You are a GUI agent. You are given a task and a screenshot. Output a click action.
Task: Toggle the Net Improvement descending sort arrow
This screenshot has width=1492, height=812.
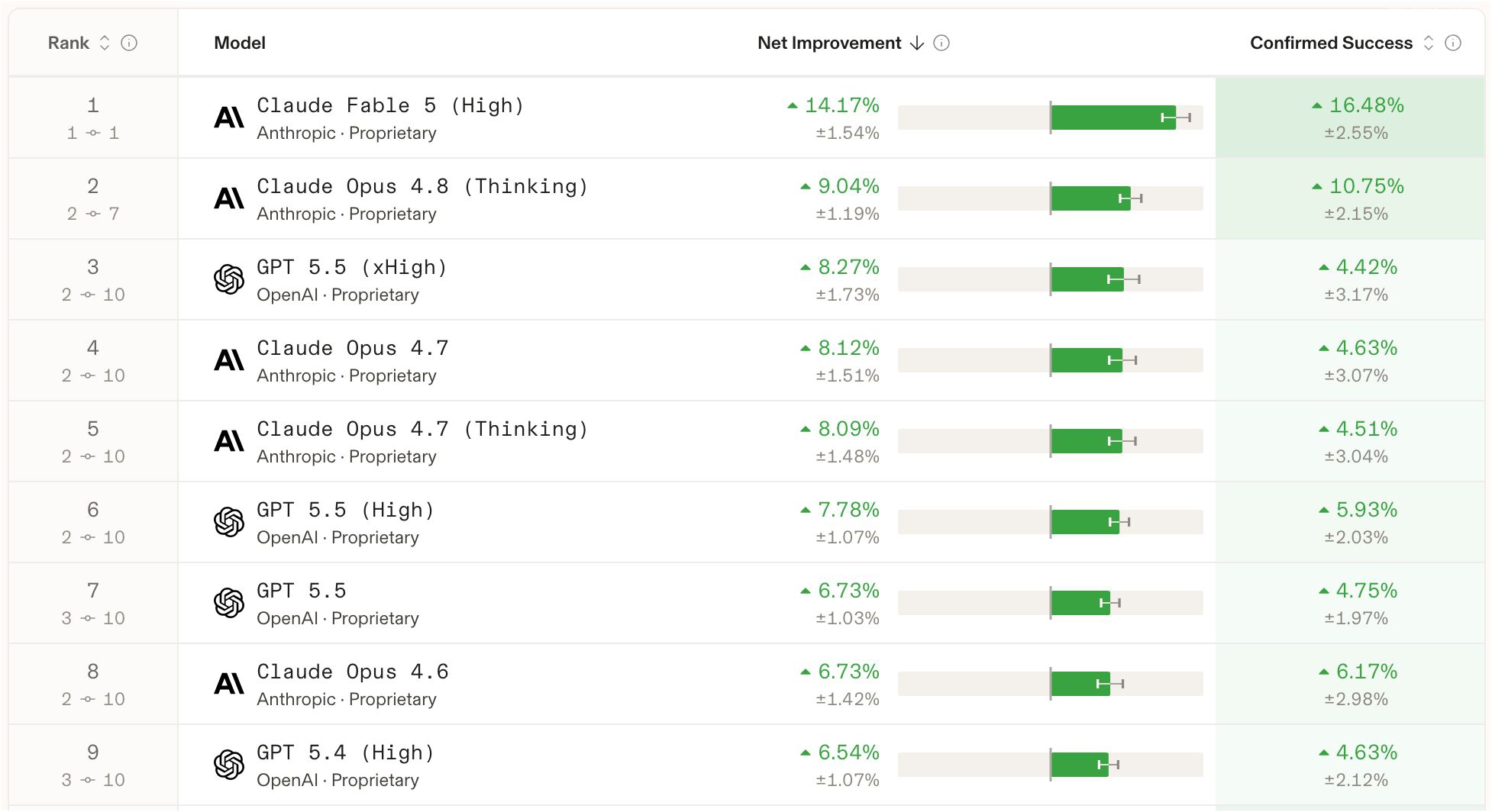tap(917, 43)
